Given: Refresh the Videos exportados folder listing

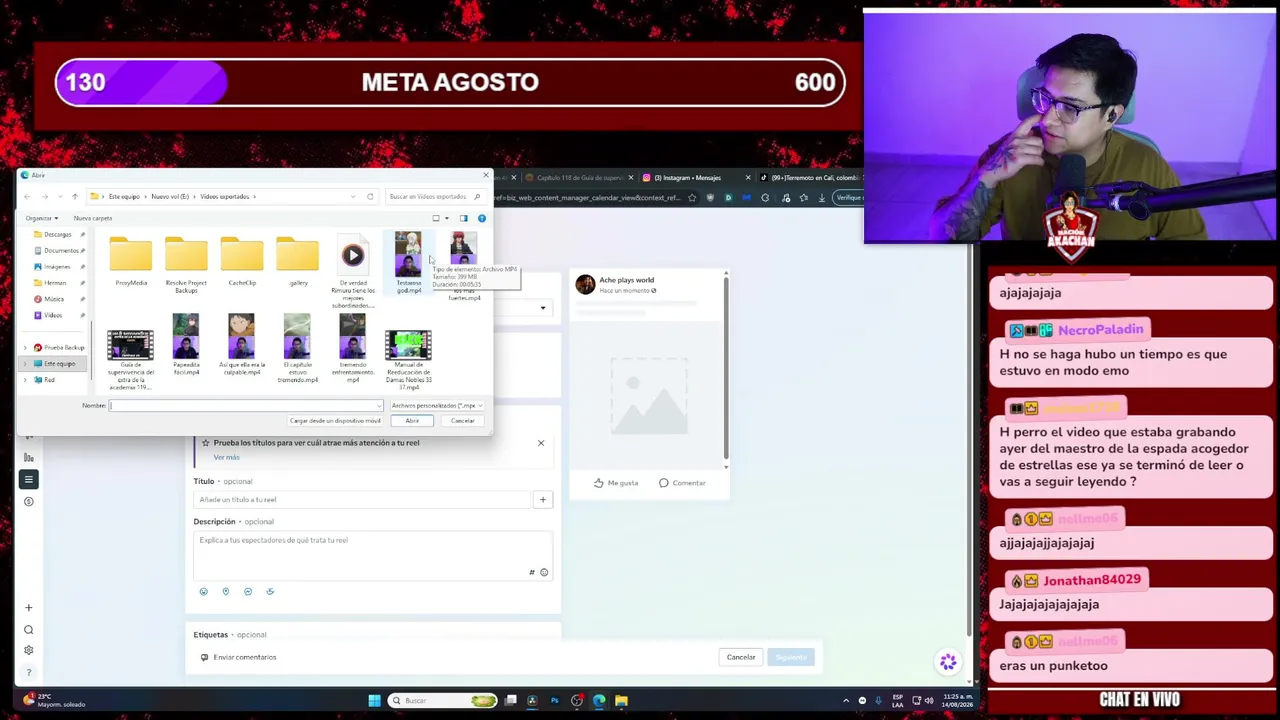Looking at the screenshot, I should coord(370,196).
